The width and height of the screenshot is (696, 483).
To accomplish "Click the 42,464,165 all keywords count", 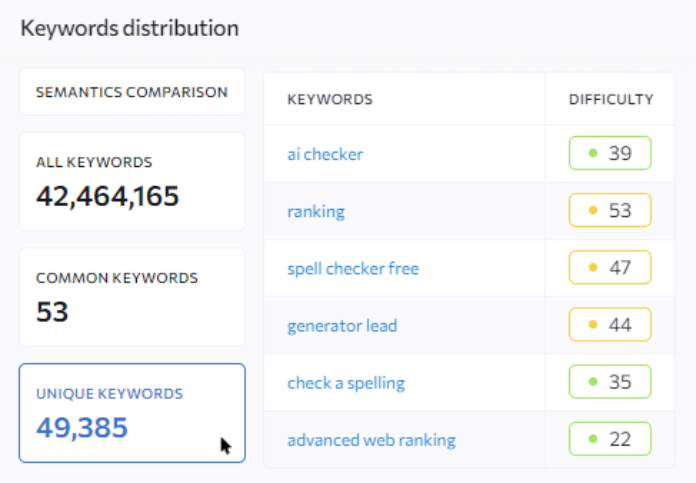I will (x=107, y=196).
